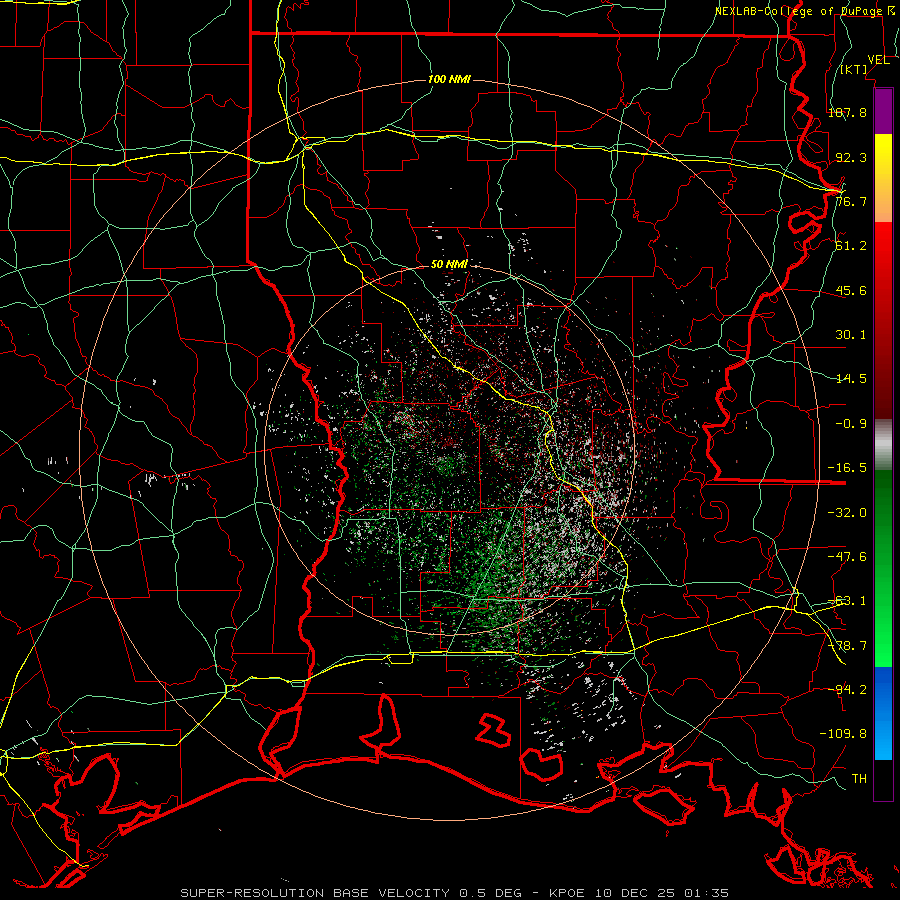Click the 100 NMI range ring label
900x900 pixels.
point(449,79)
